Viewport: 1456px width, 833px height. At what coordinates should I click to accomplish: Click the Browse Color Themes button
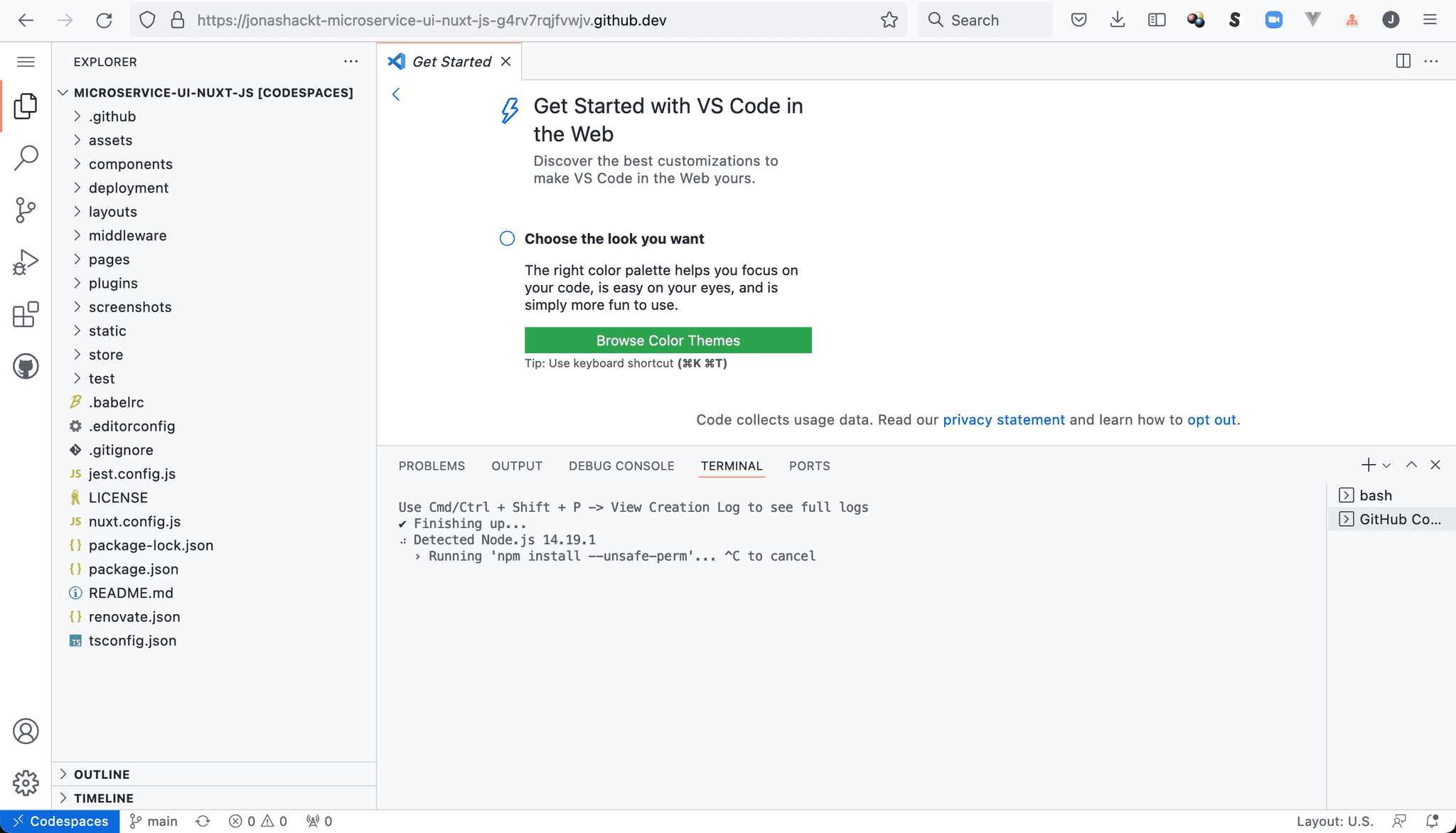[668, 340]
